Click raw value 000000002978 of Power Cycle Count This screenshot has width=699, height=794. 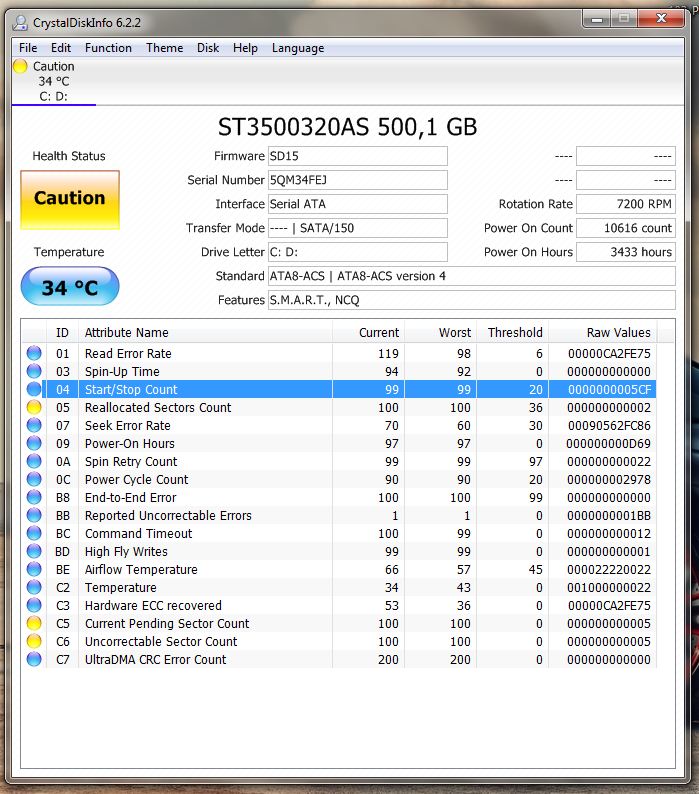click(x=609, y=480)
